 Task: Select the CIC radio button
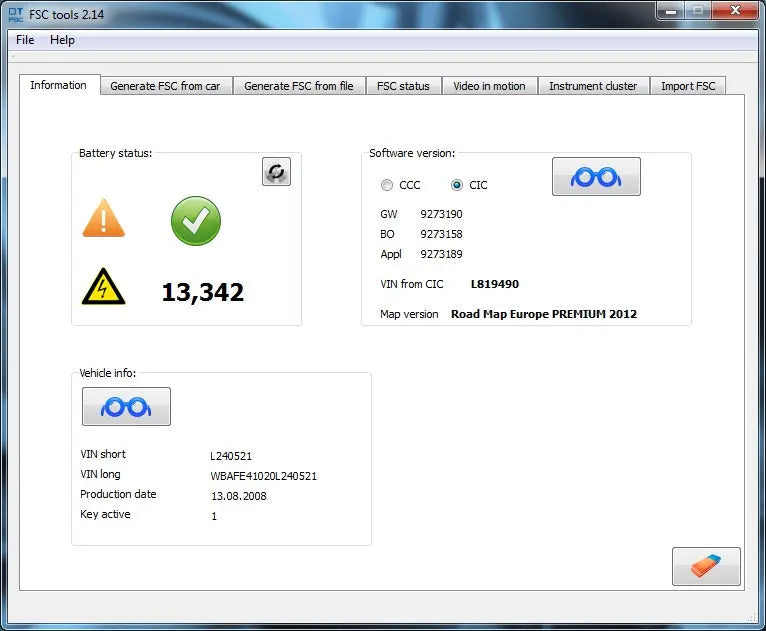coord(457,185)
